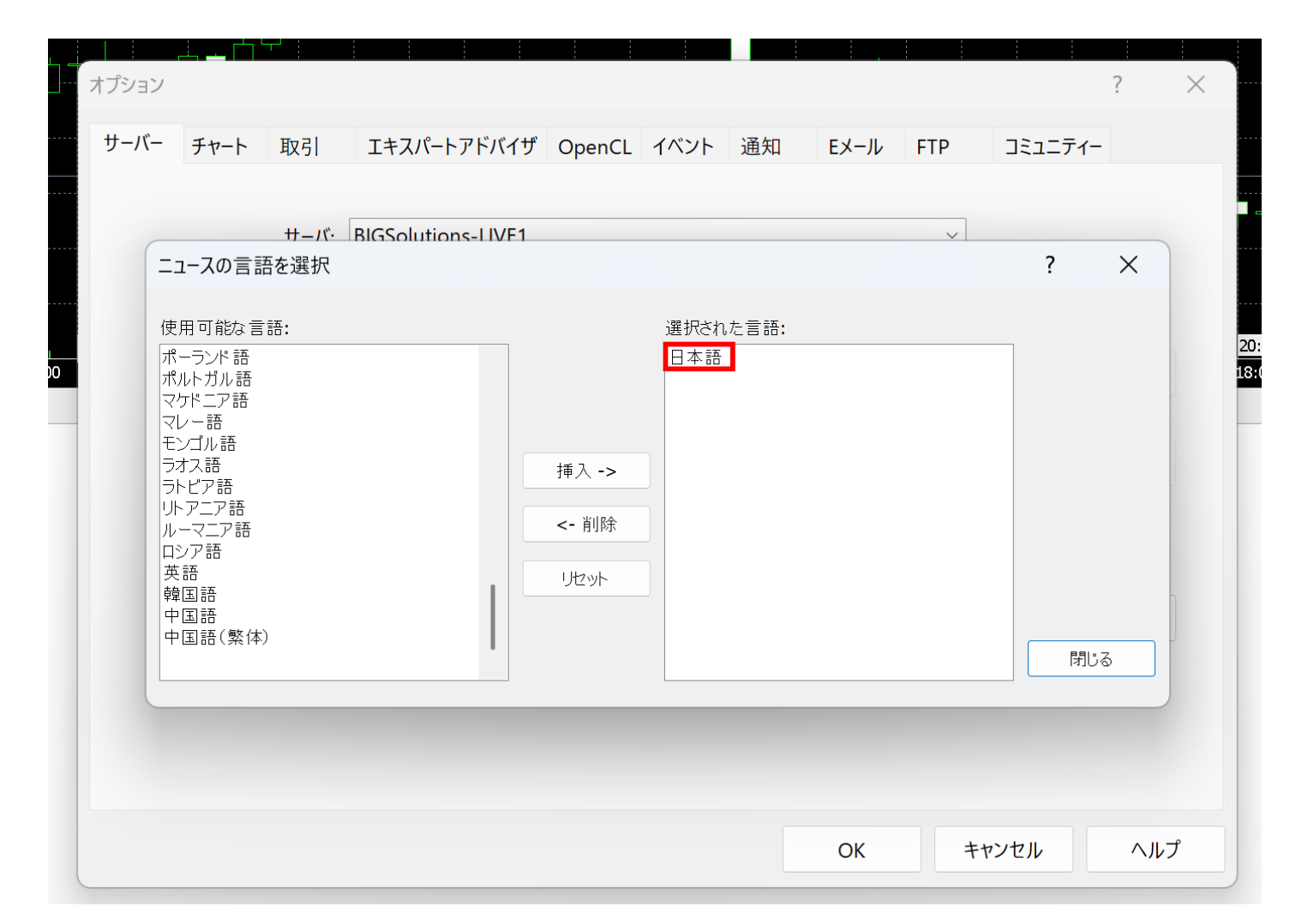The height and width of the screenshot is (924, 1314).
Task: Select 日本語 in the selected languages list
Action: tap(698, 357)
